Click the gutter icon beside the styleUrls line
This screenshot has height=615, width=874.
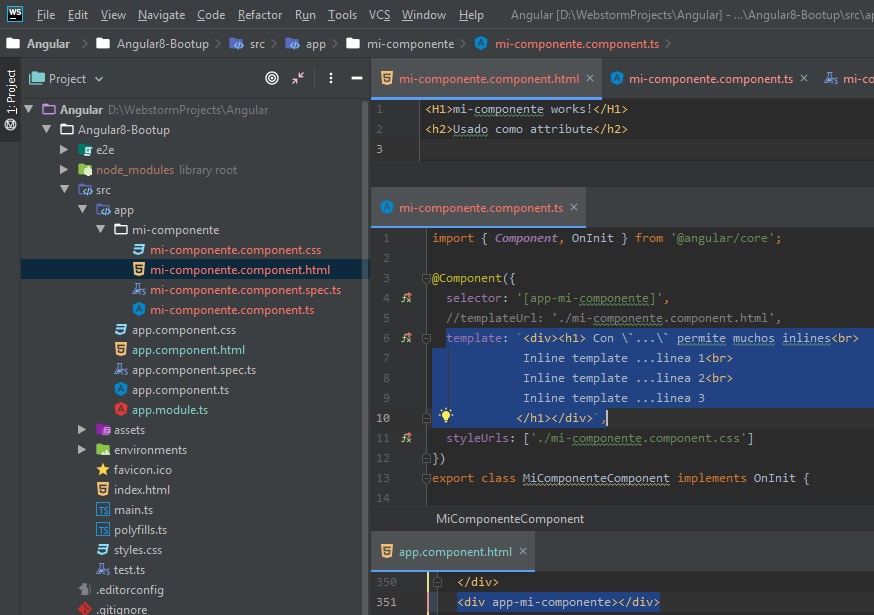coord(406,438)
